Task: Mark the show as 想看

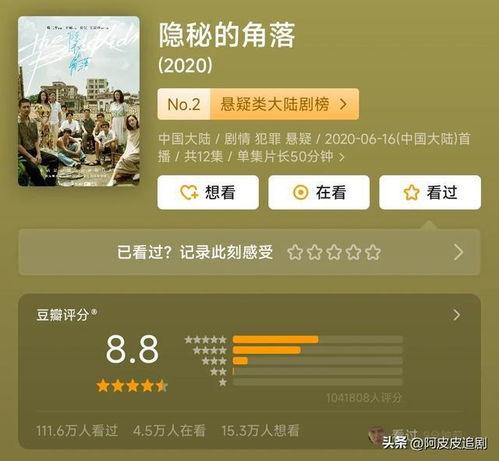Action: 208,192
